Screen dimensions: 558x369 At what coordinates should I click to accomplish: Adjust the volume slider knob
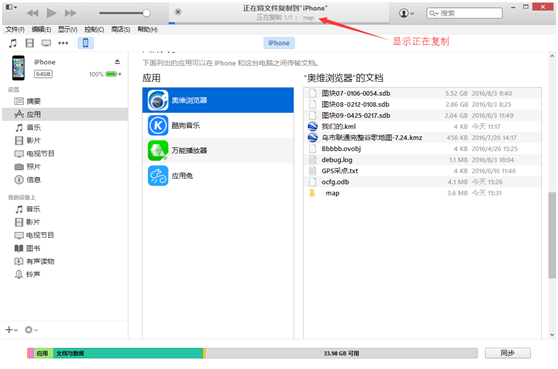pos(146,13)
